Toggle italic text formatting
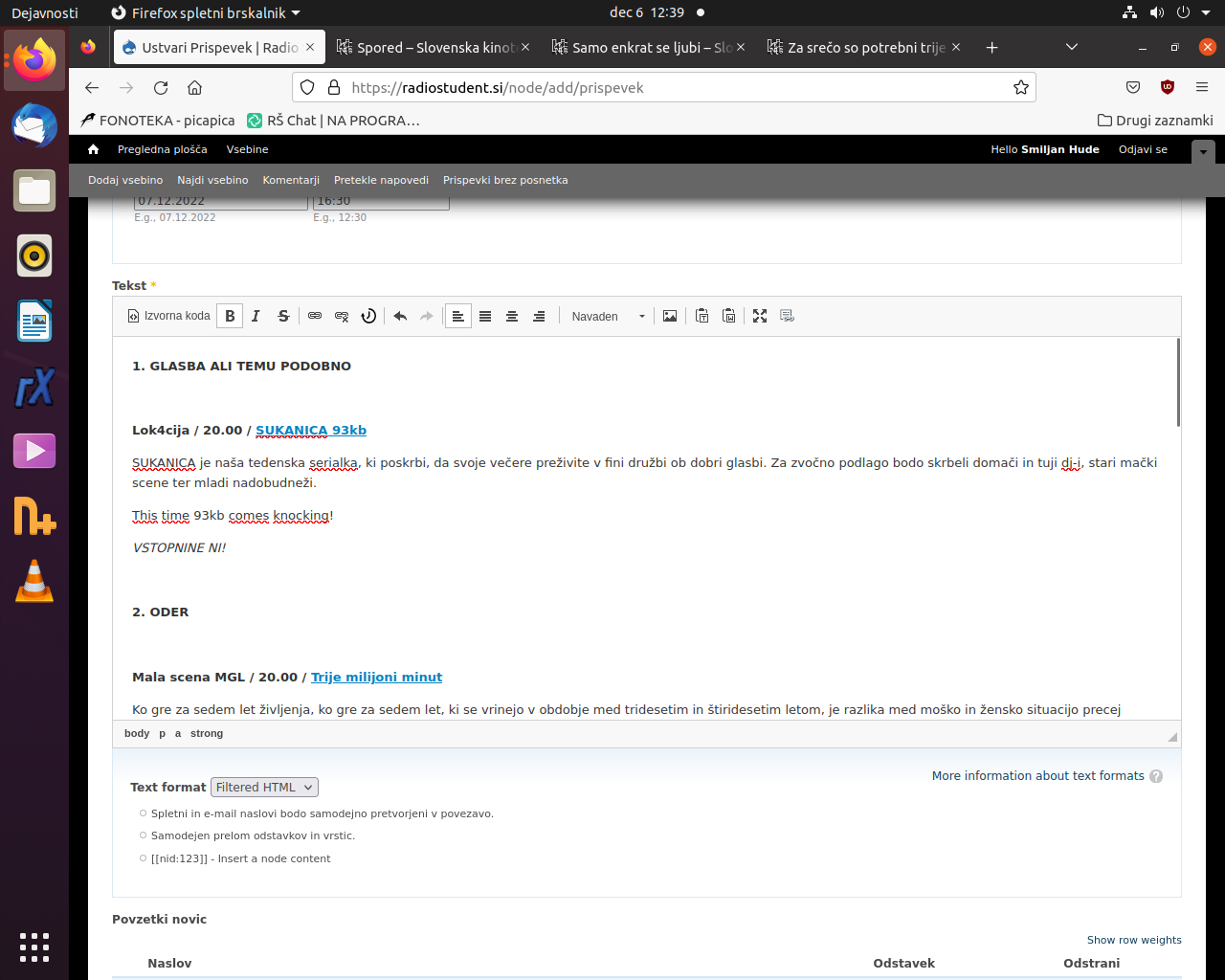 pos(256,316)
